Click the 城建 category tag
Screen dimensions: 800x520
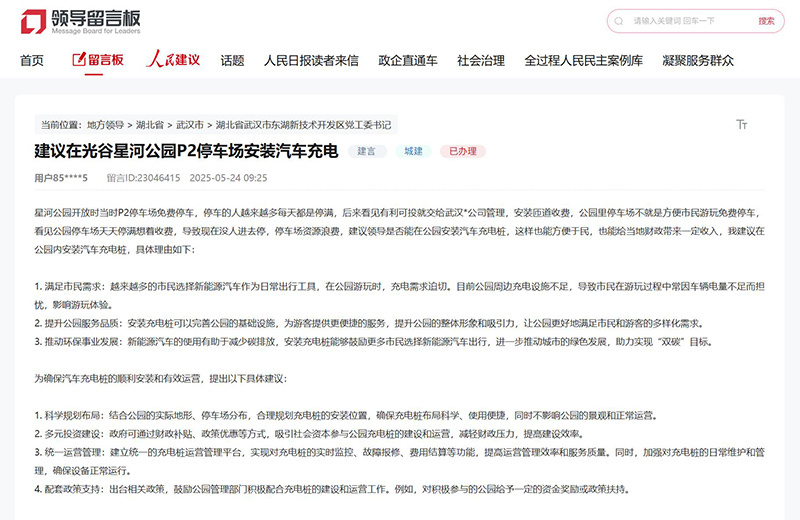pos(412,151)
